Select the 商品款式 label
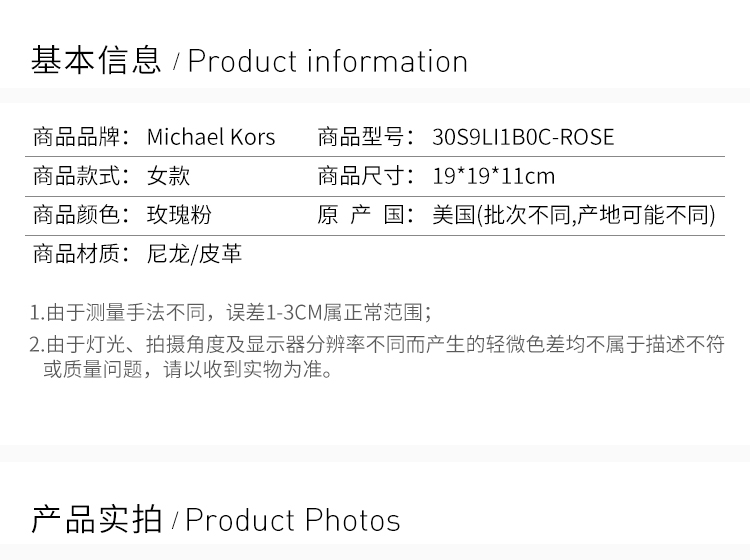The image size is (750, 560). pyautogui.click(x=82, y=177)
